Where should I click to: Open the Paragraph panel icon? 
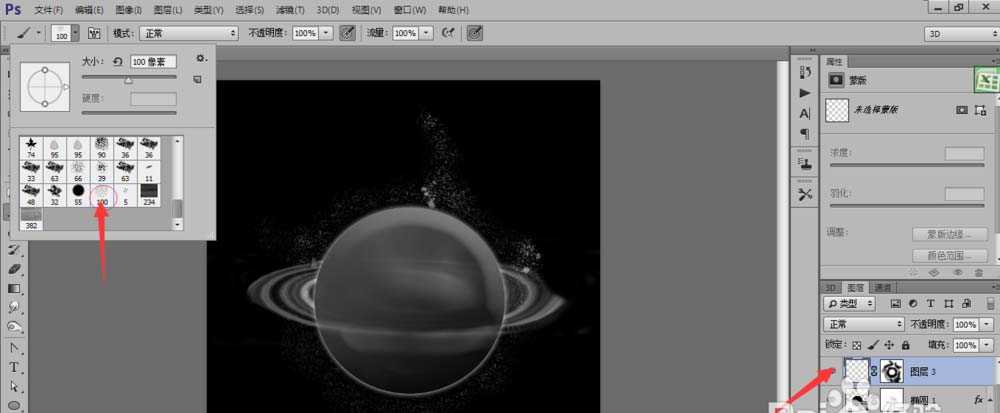[805, 133]
